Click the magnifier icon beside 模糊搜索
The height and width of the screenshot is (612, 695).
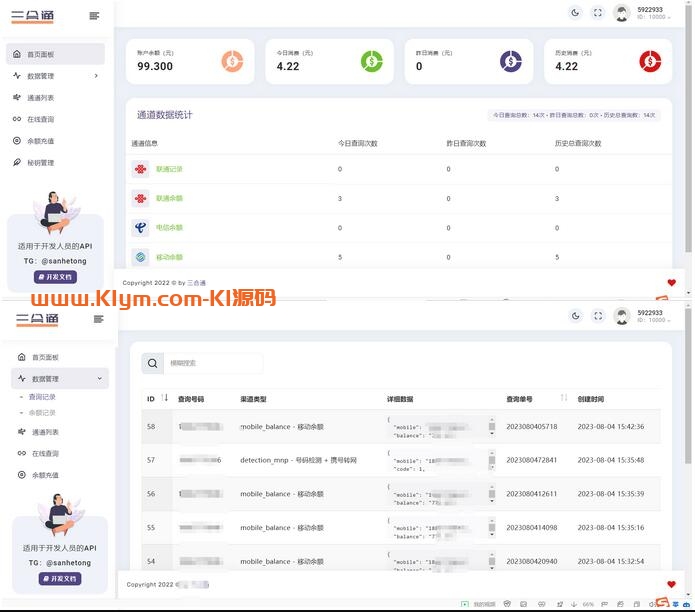point(153,364)
